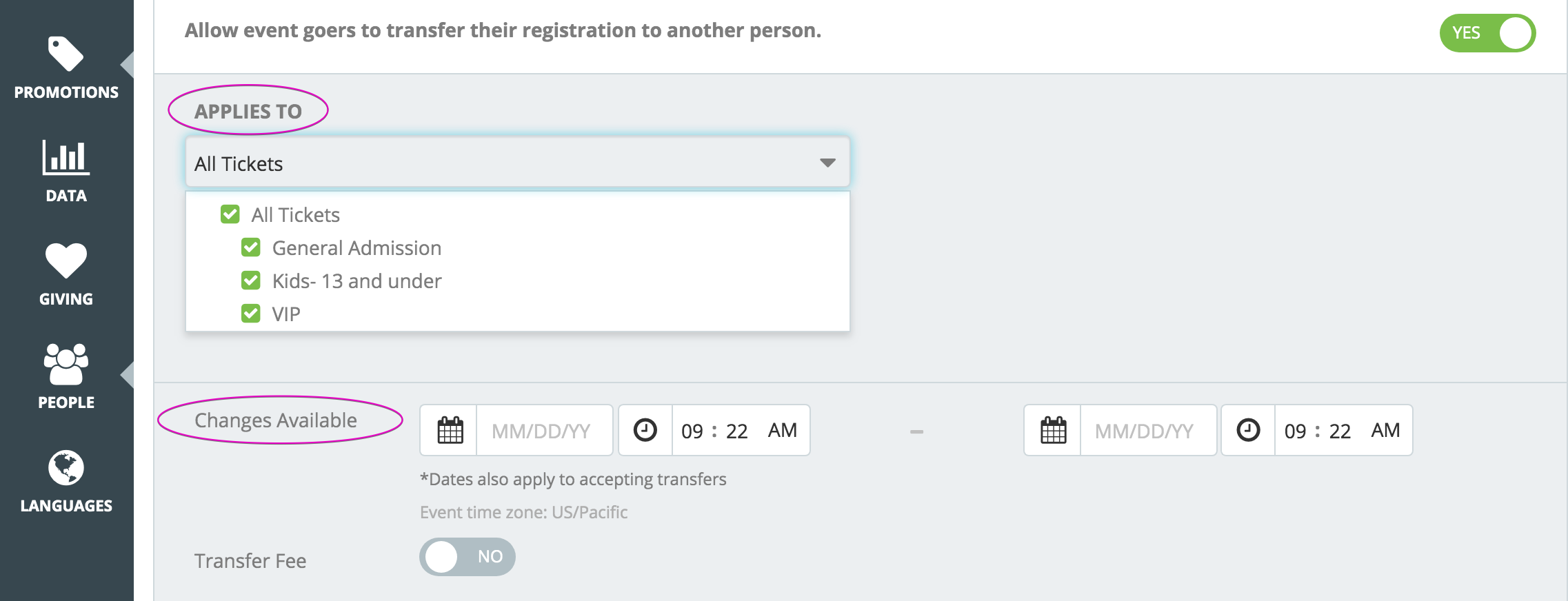
Task: Change the end time AM period
Action: (x=1385, y=431)
